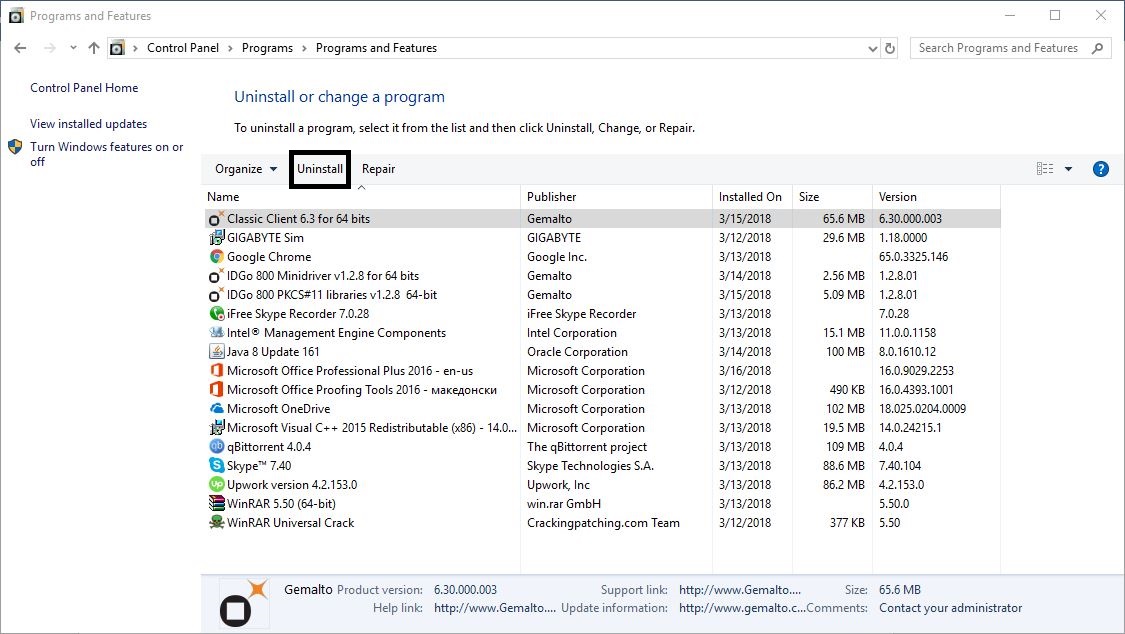Screen dimensions: 1125x634
Task: Click the Repair button
Action: pos(378,169)
